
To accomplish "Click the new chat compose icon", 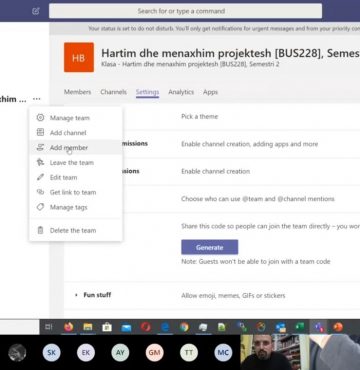I will point(36,11).
